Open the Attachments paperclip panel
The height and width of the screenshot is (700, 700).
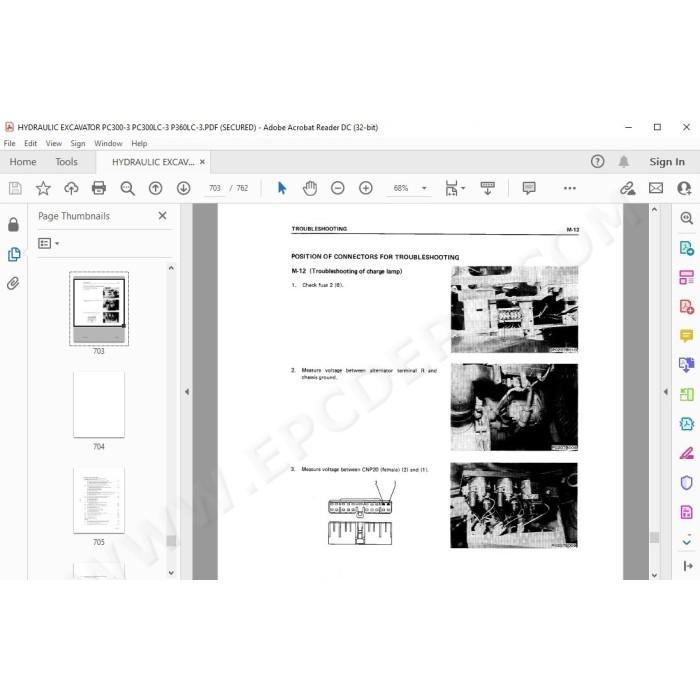(x=13, y=283)
